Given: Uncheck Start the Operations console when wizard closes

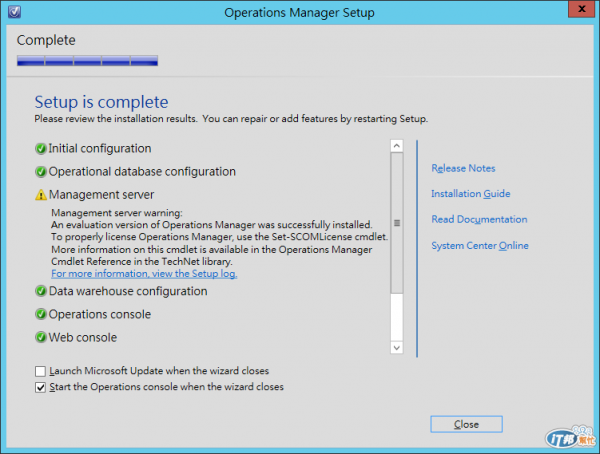Looking at the screenshot, I should click(x=40, y=387).
